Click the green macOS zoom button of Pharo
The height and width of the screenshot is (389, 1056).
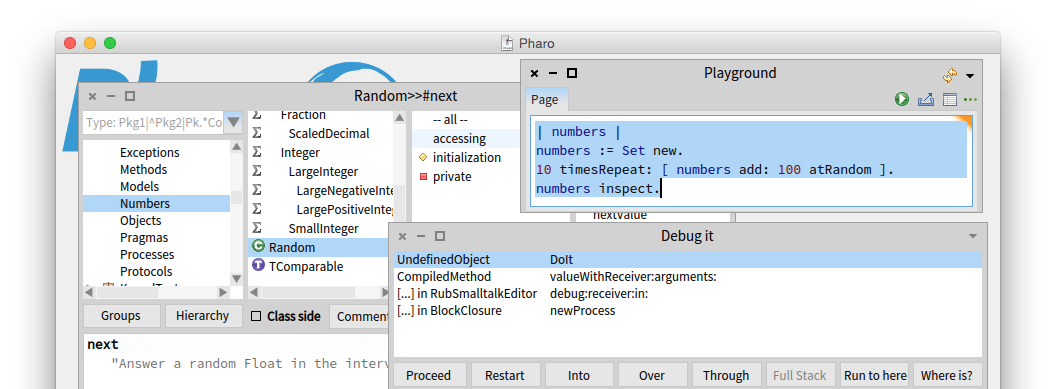point(110,43)
